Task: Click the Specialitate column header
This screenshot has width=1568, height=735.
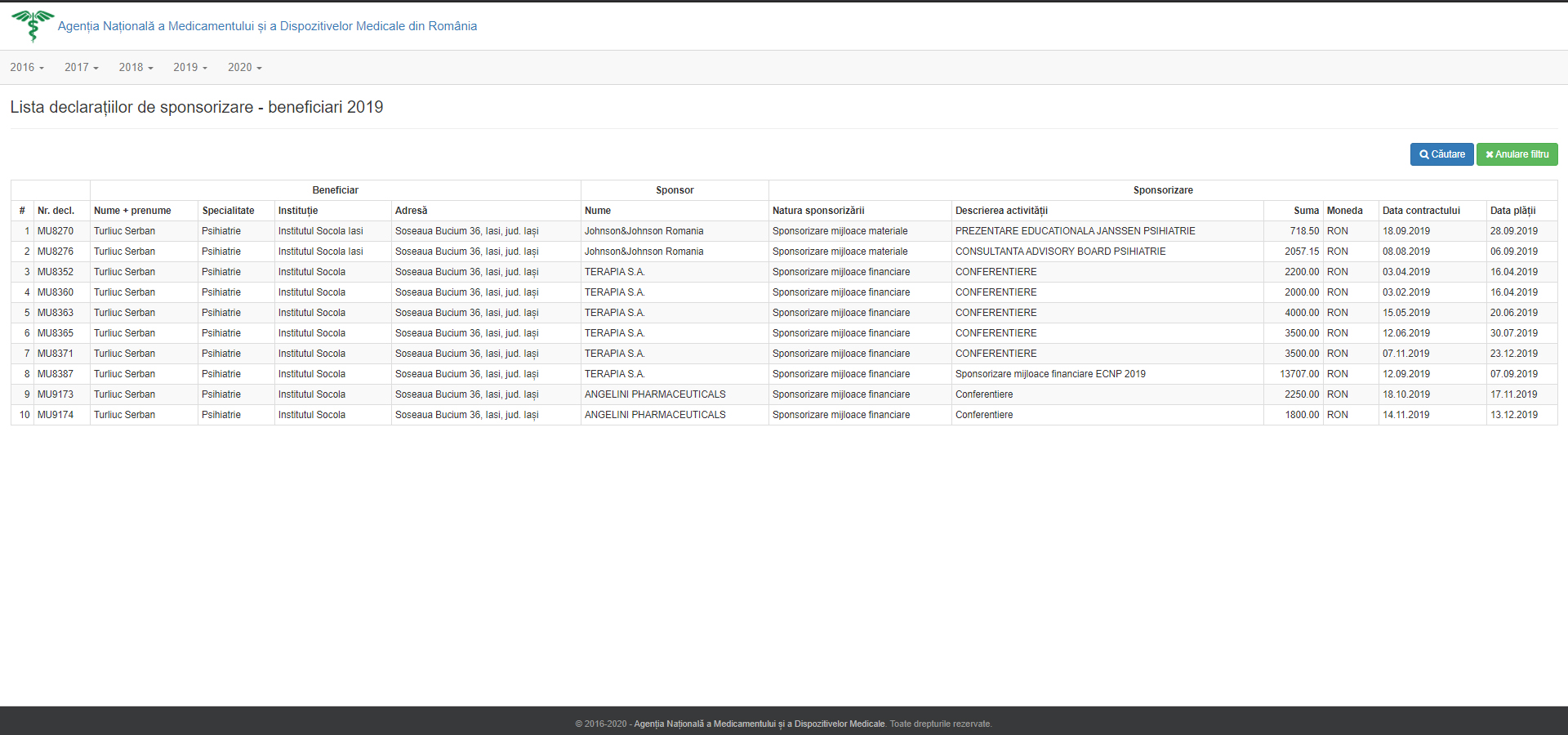Action: click(228, 211)
